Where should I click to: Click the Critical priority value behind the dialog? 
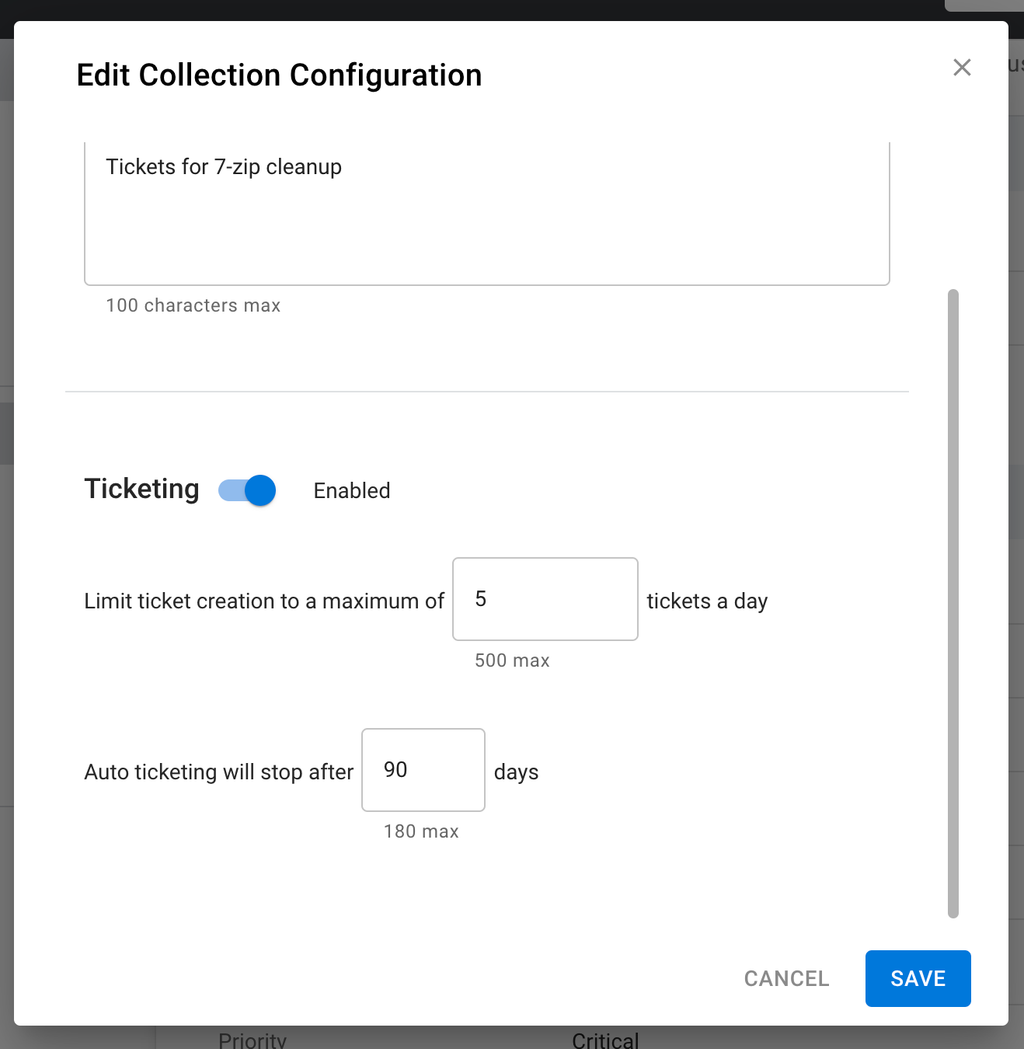click(x=605, y=1040)
